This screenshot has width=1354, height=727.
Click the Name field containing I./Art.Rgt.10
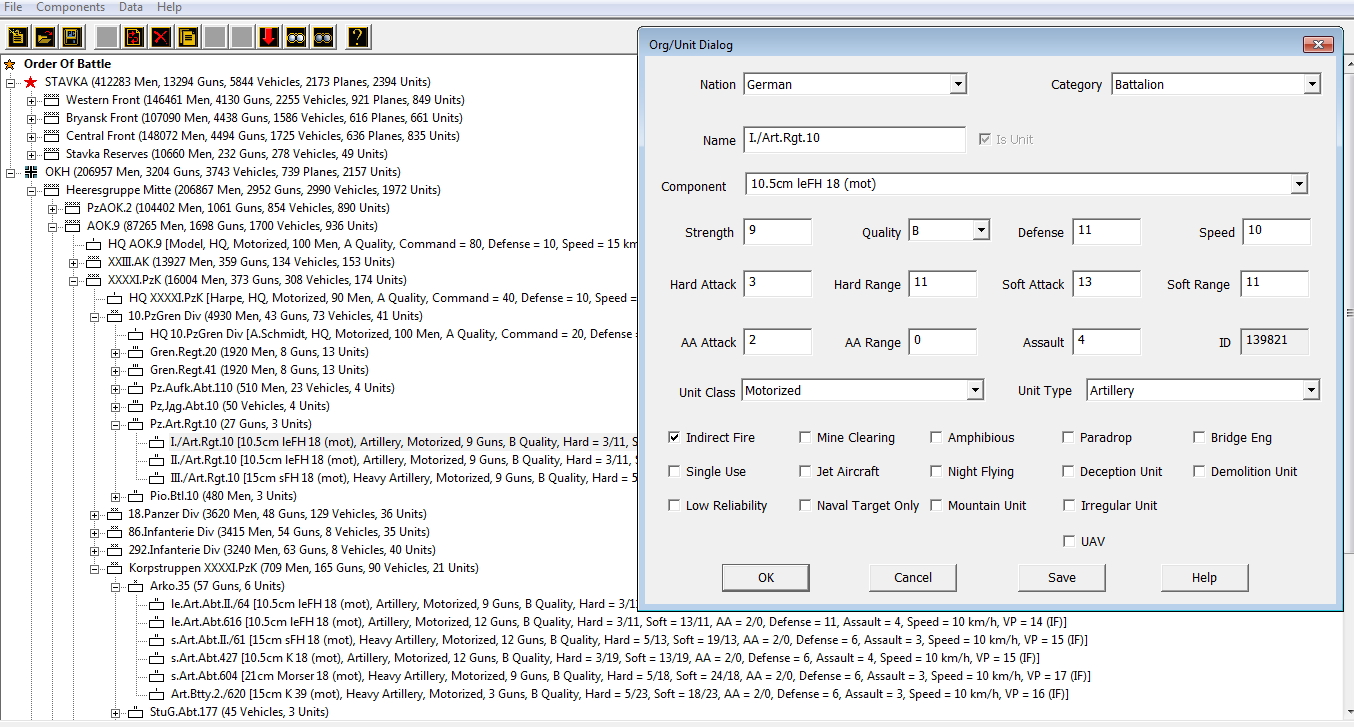pos(855,139)
